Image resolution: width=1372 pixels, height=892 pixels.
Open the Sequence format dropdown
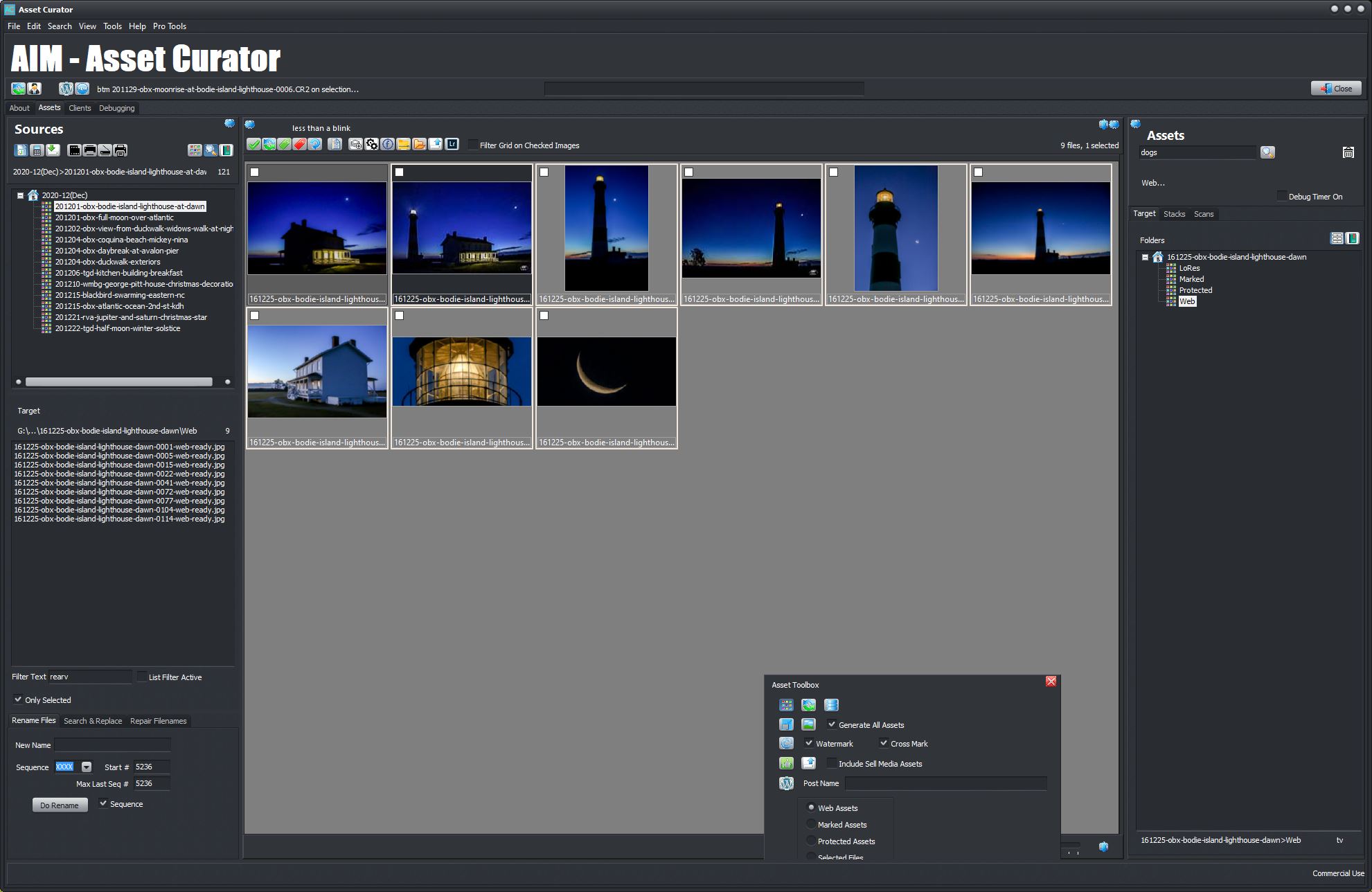pyautogui.click(x=87, y=767)
